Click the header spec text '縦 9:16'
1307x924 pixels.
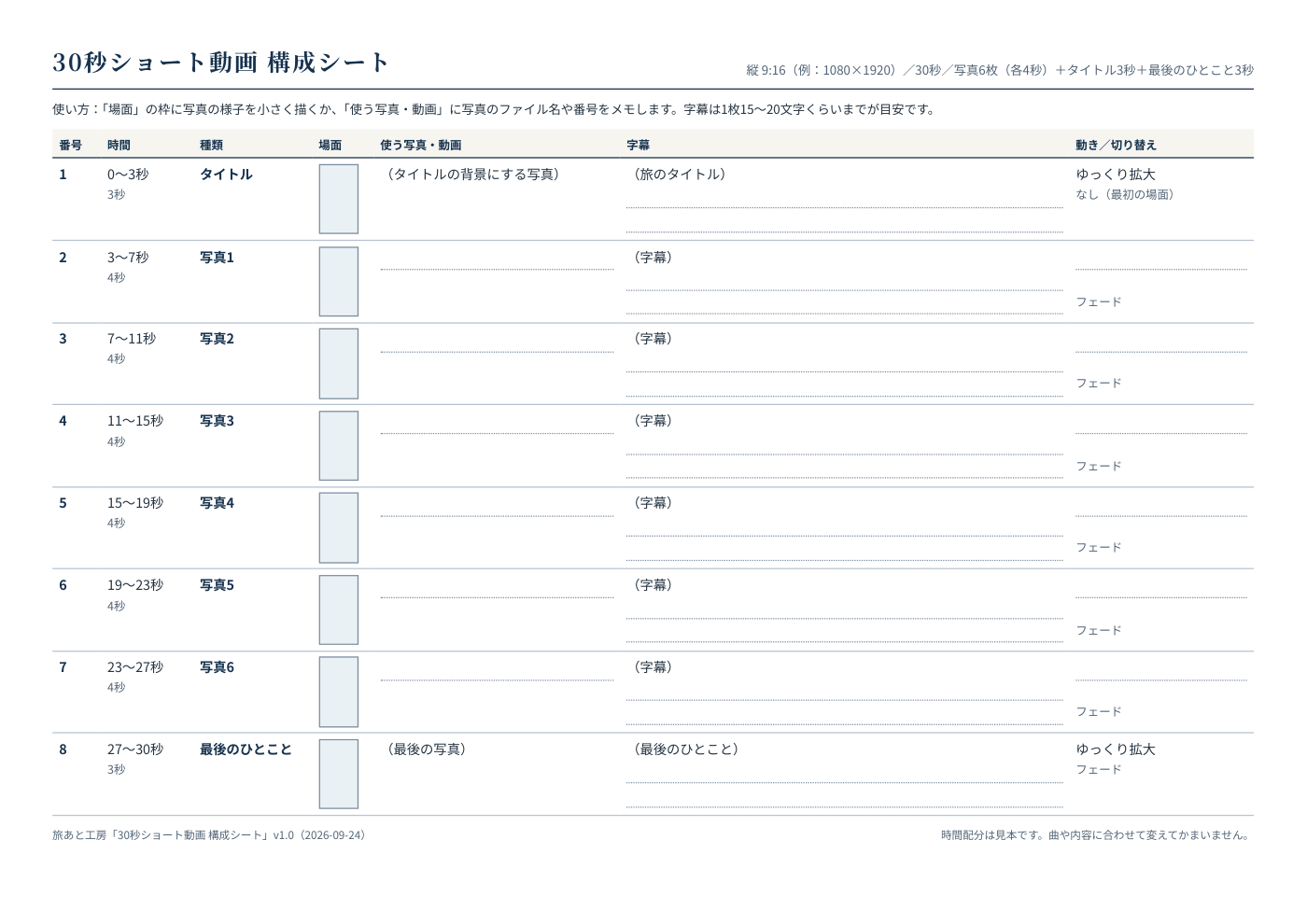pyautogui.click(x=1000, y=70)
